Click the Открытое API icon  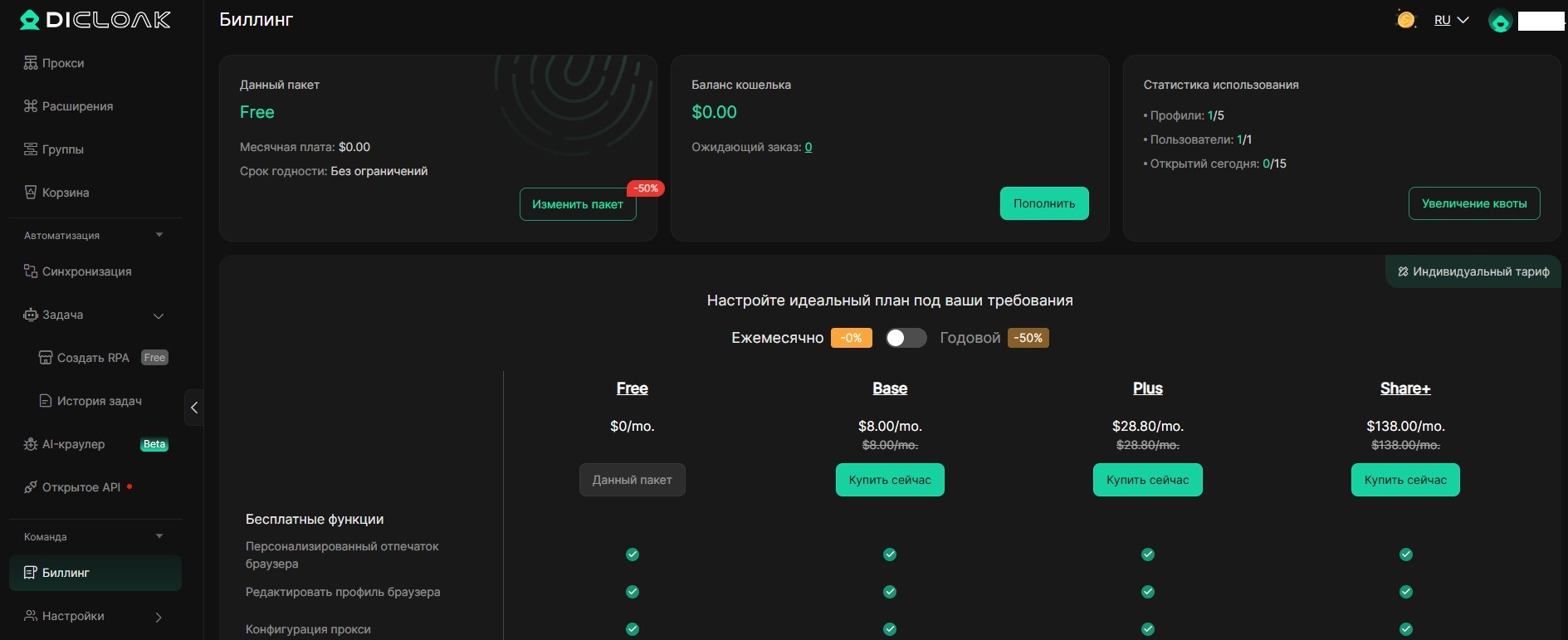[x=31, y=487]
